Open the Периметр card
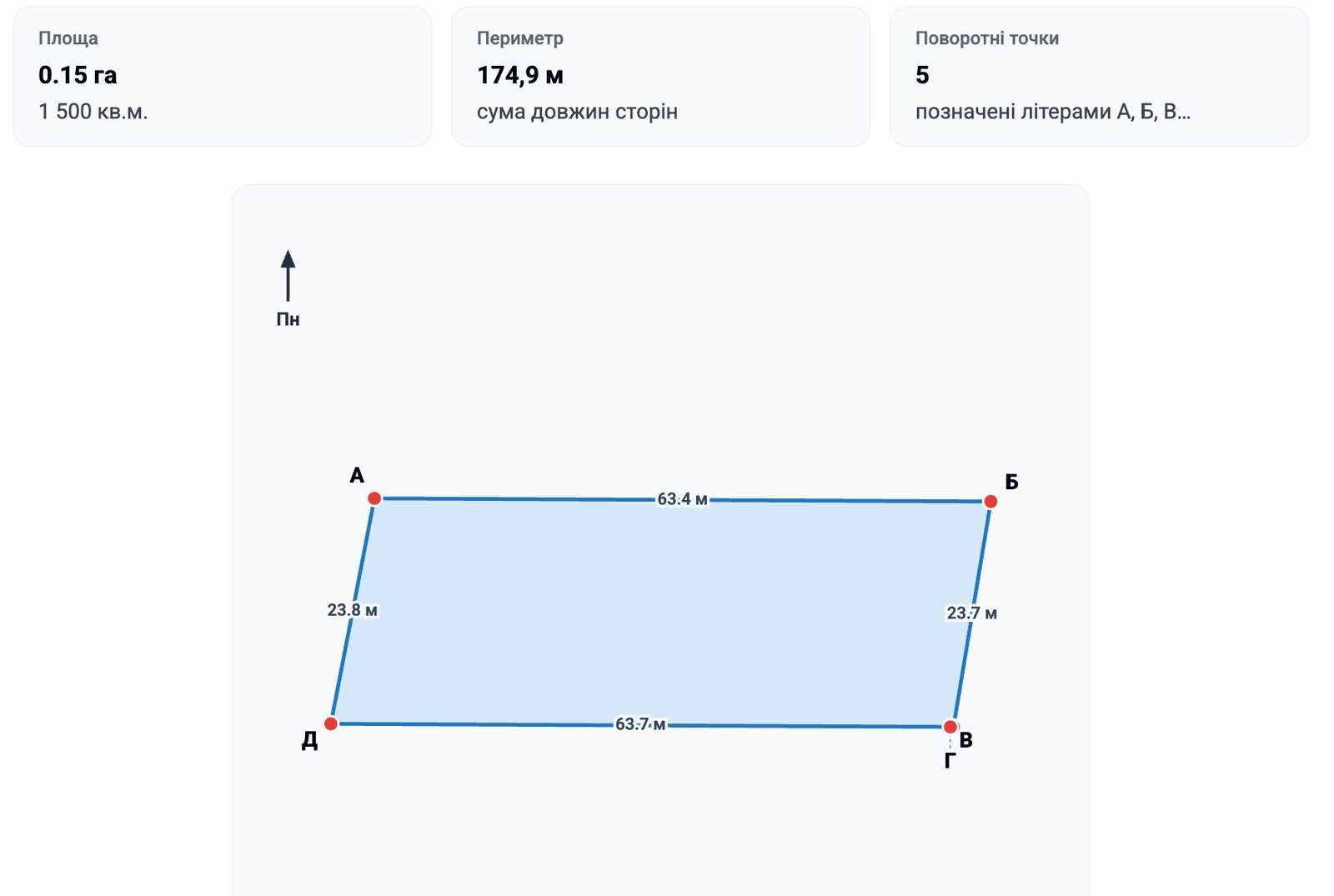Screen dimensions: 1334x896 coord(660,77)
